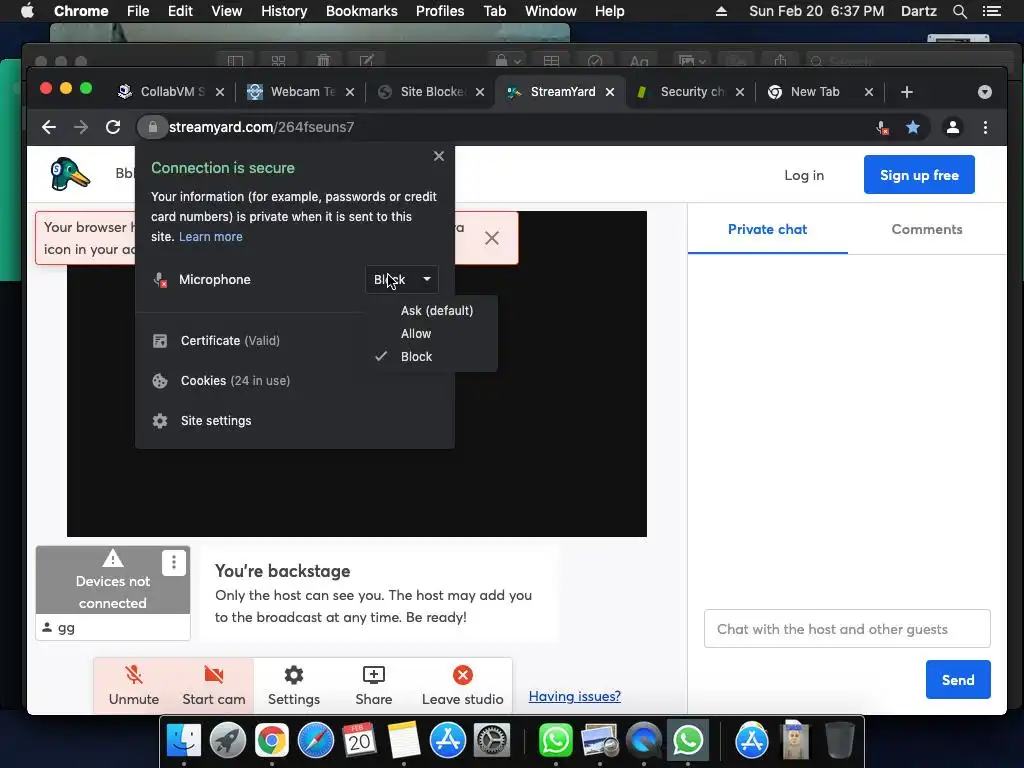Click the chat message input field

(847, 629)
